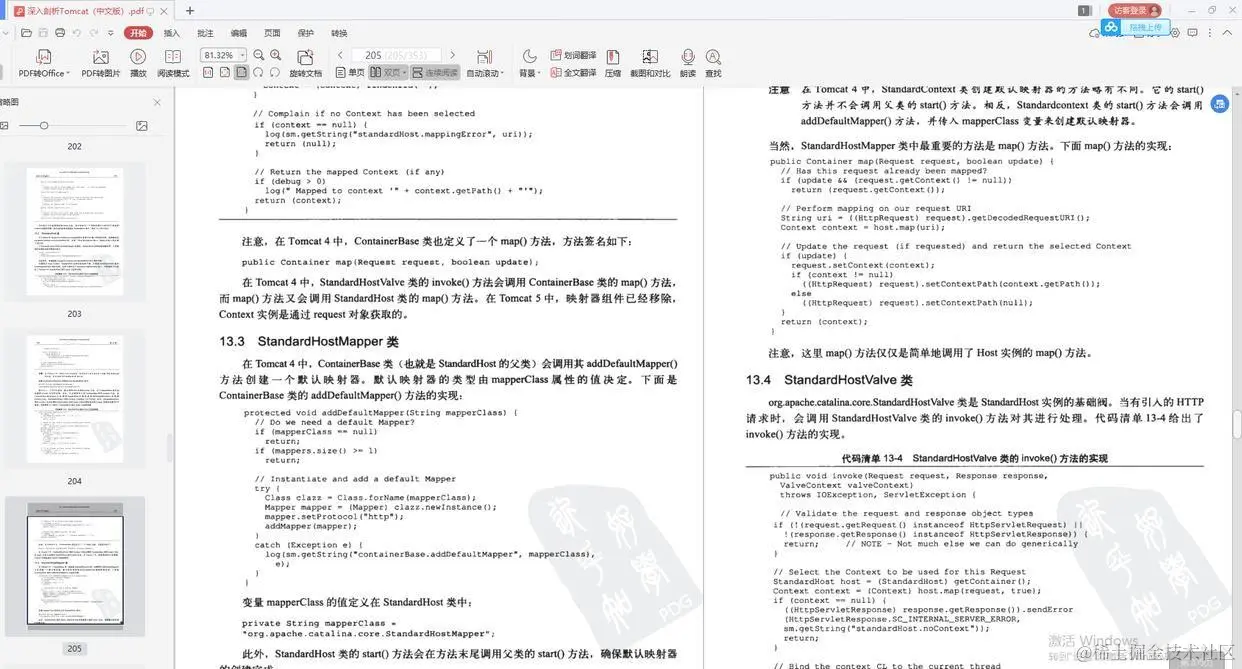The width and height of the screenshot is (1242, 669).
Task: Open the 转换 convert tab
Action: click(339, 33)
